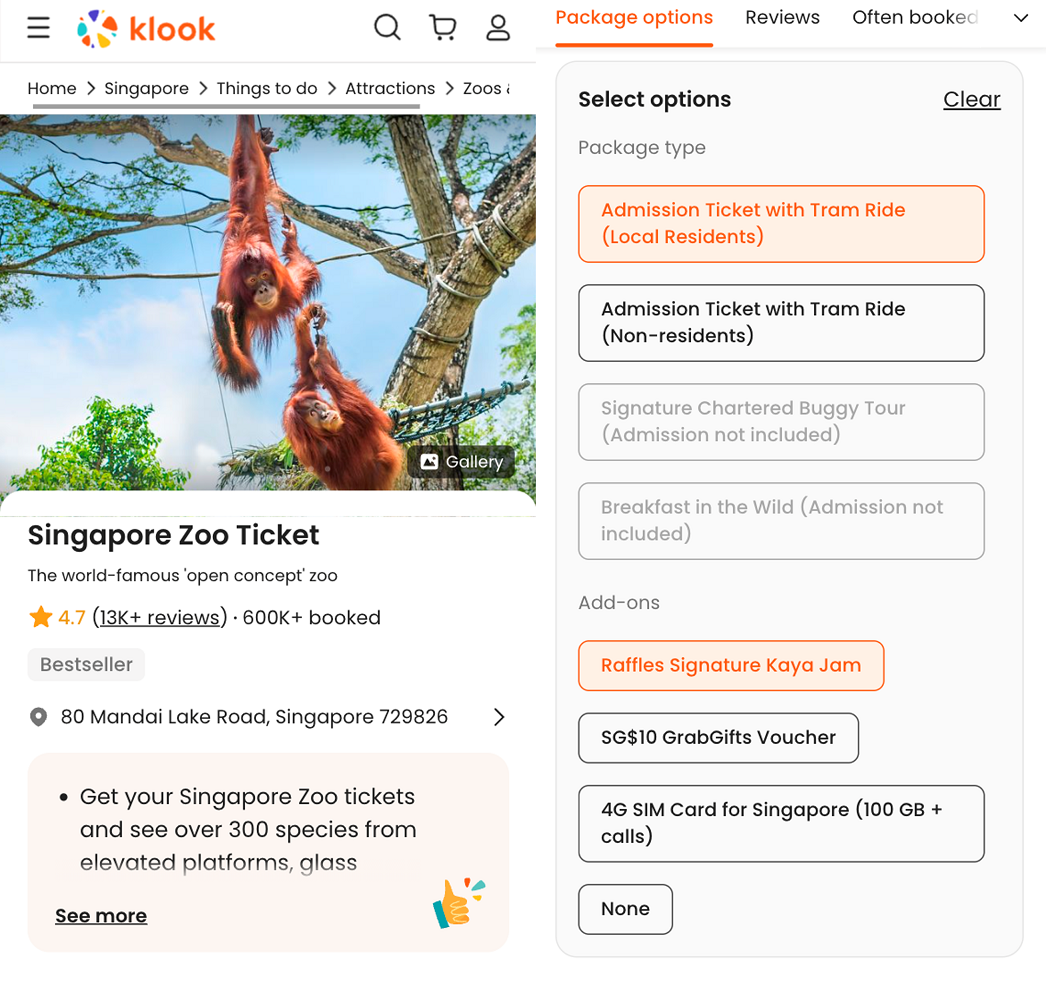The width and height of the screenshot is (1046, 983).
Task: Expand the address details arrow
Action: 499,717
